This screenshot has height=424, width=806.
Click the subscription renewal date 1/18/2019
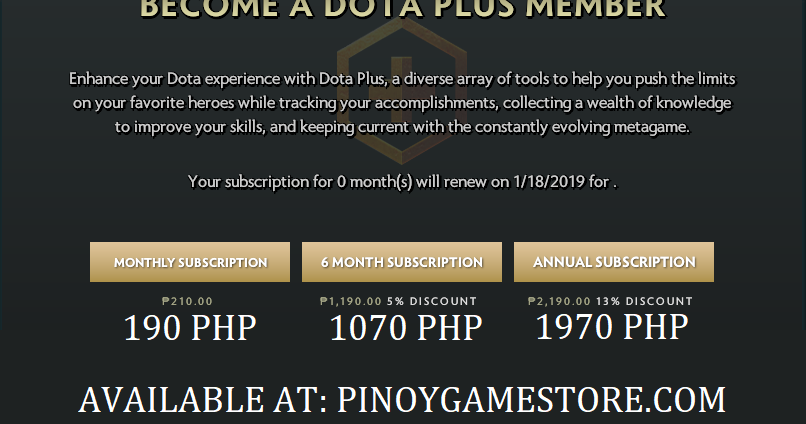(x=549, y=182)
